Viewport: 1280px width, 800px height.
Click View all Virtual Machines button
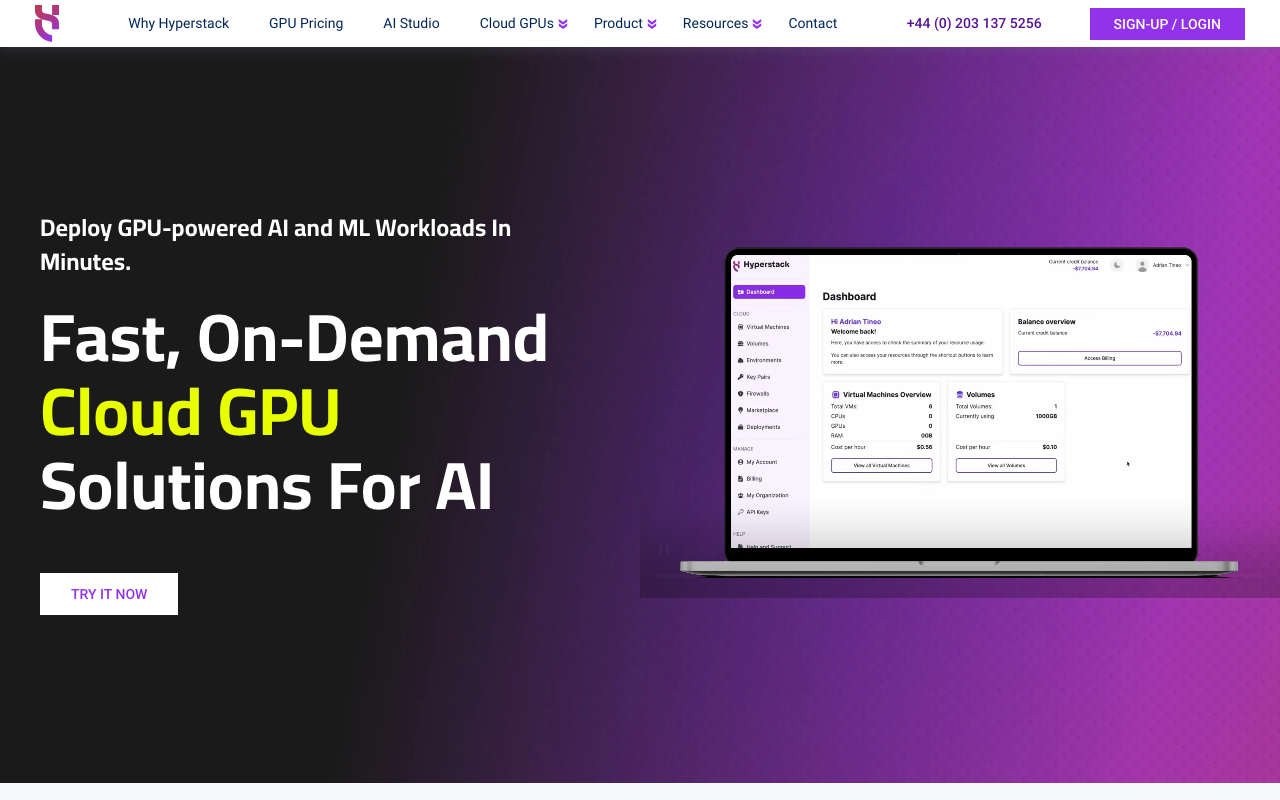pyautogui.click(x=882, y=465)
